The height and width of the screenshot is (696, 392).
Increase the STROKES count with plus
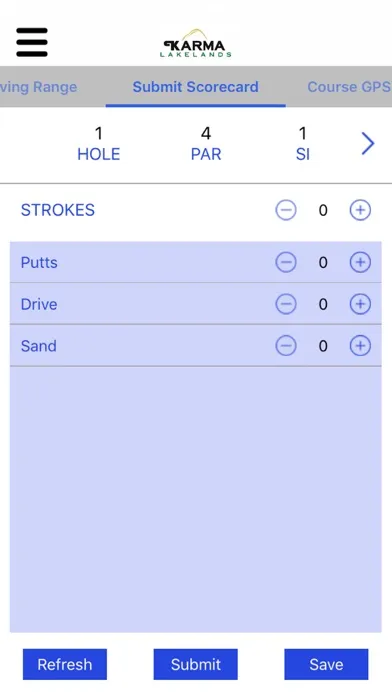360,210
